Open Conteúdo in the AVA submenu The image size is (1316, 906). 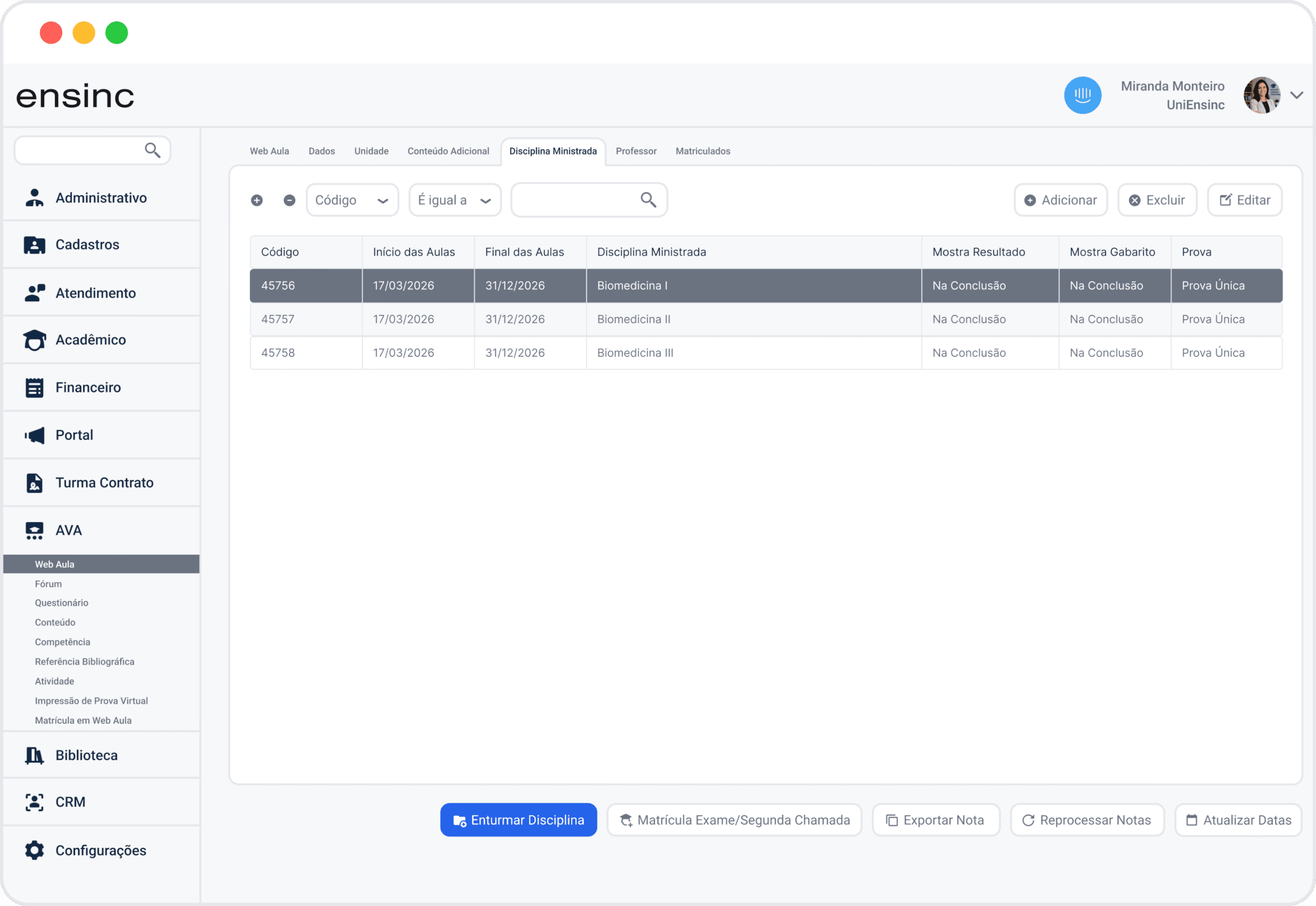tap(55, 622)
